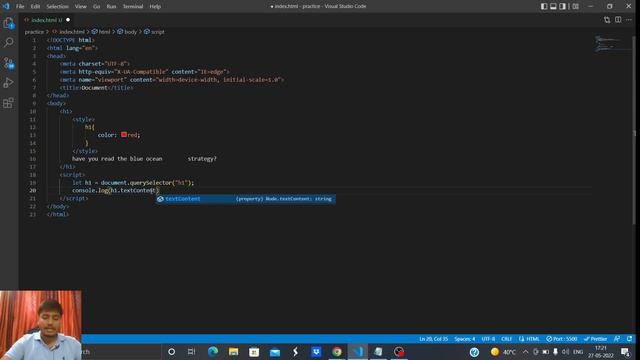The width and height of the screenshot is (640, 360).
Task: Click the 40°C weather widget
Action: tap(503, 351)
